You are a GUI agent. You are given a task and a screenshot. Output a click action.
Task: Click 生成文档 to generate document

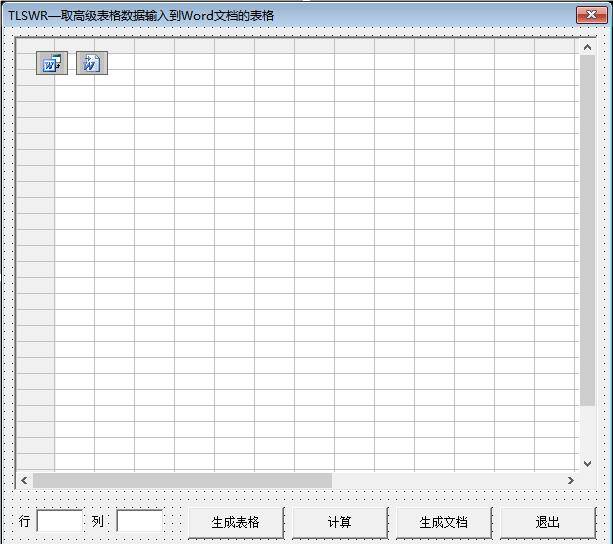coord(443,522)
